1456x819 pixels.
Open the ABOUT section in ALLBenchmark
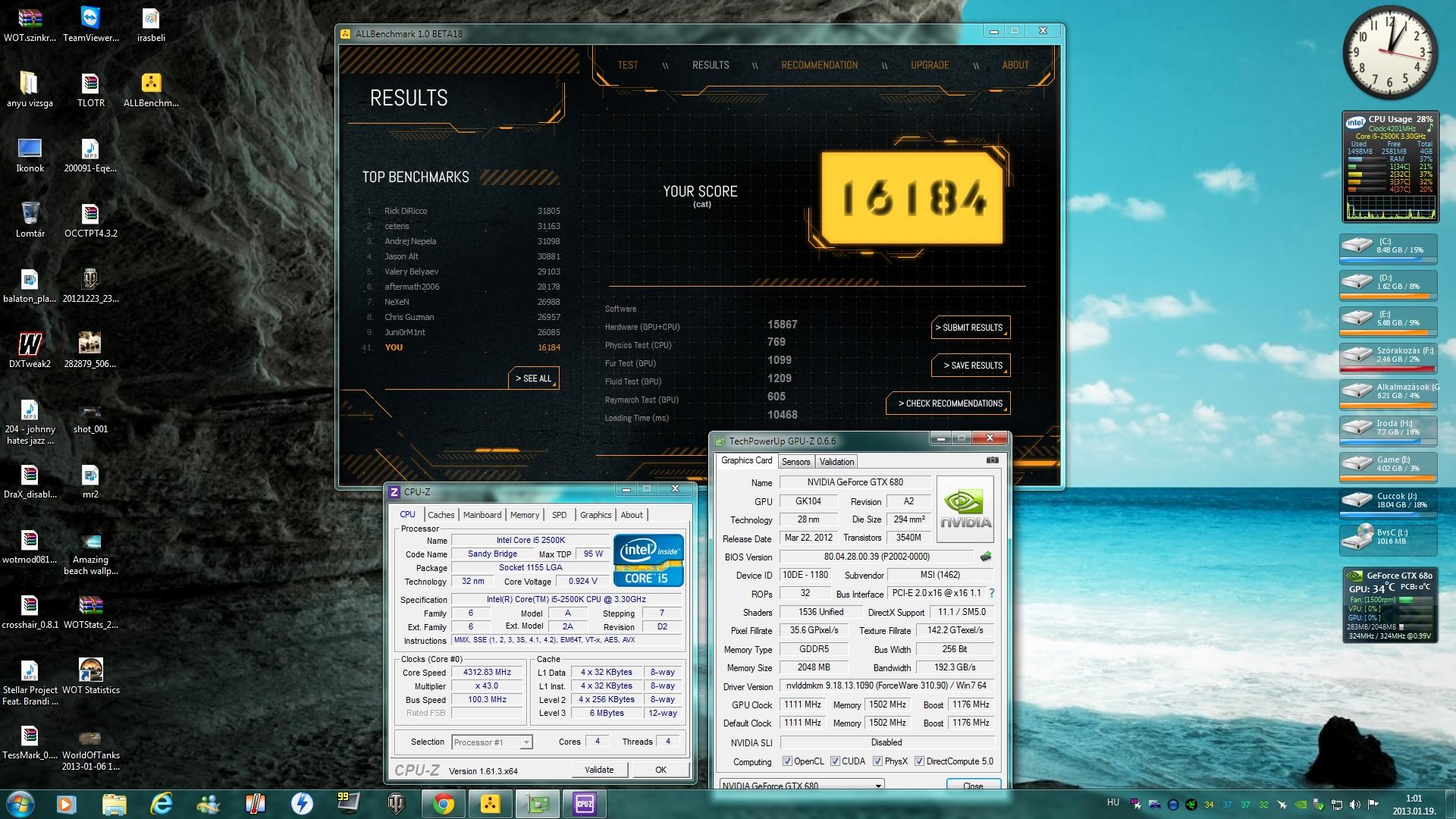pyautogui.click(x=1015, y=65)
